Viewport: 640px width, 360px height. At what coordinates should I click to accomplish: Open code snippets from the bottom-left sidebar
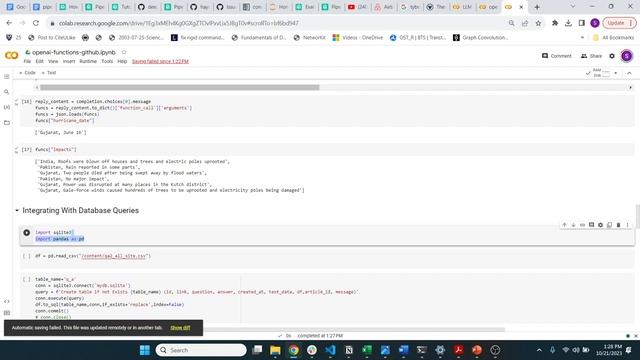coord(7,302)
